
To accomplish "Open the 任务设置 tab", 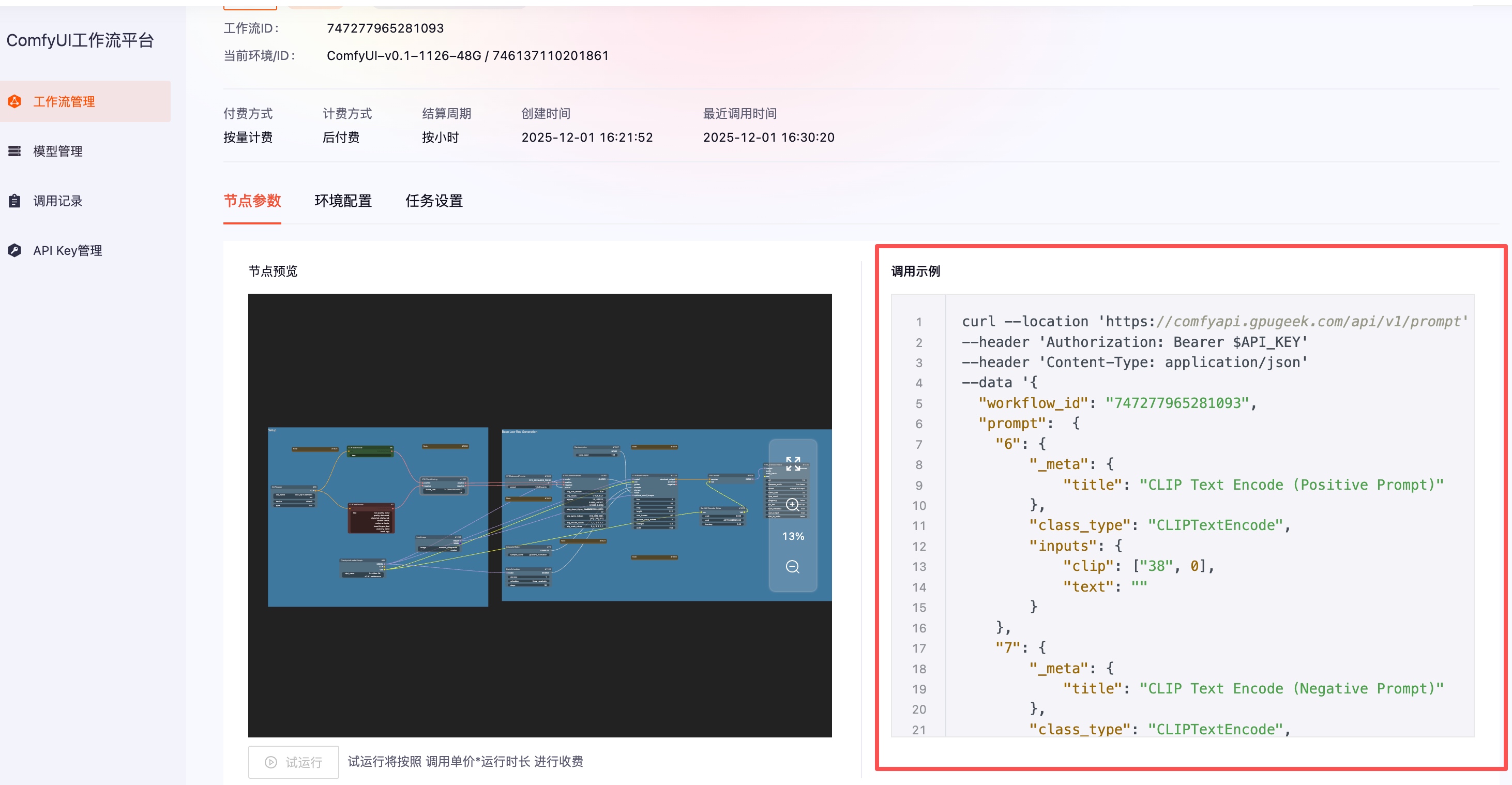I will coord(434,201).
